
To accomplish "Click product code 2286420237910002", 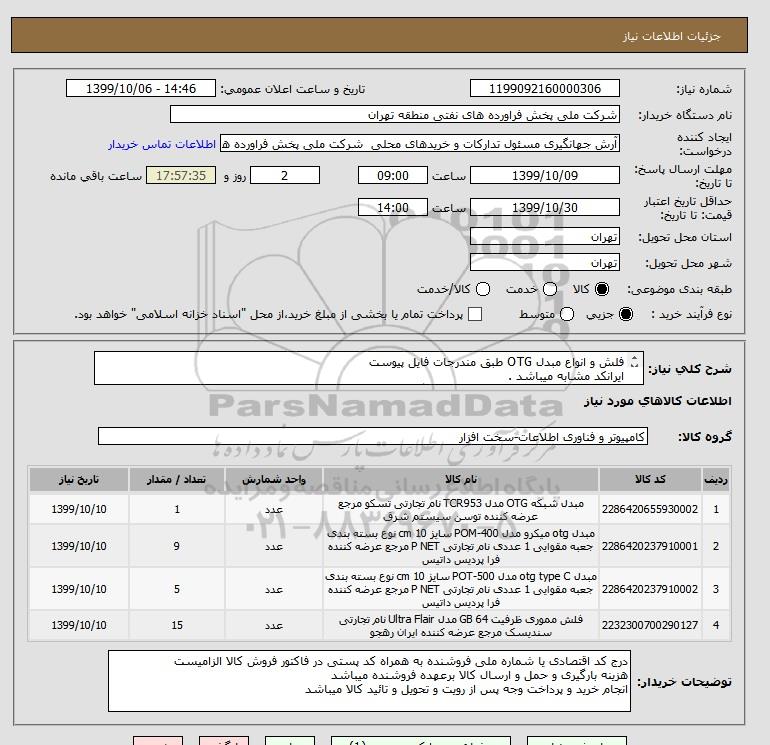I will click(650, 589).
